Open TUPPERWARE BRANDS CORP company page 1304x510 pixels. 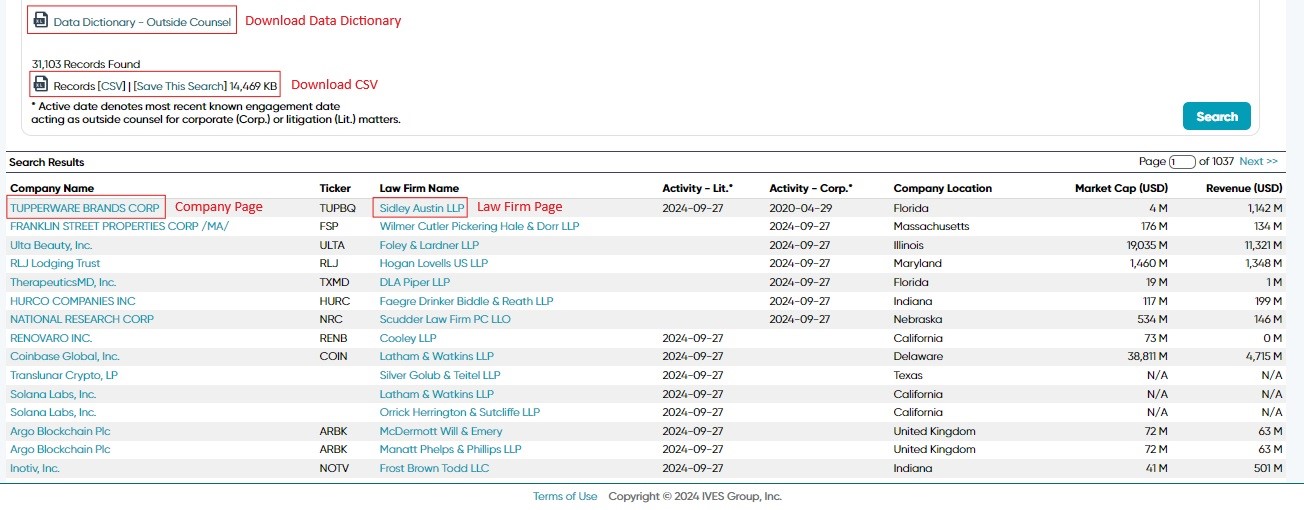(85, 208)
